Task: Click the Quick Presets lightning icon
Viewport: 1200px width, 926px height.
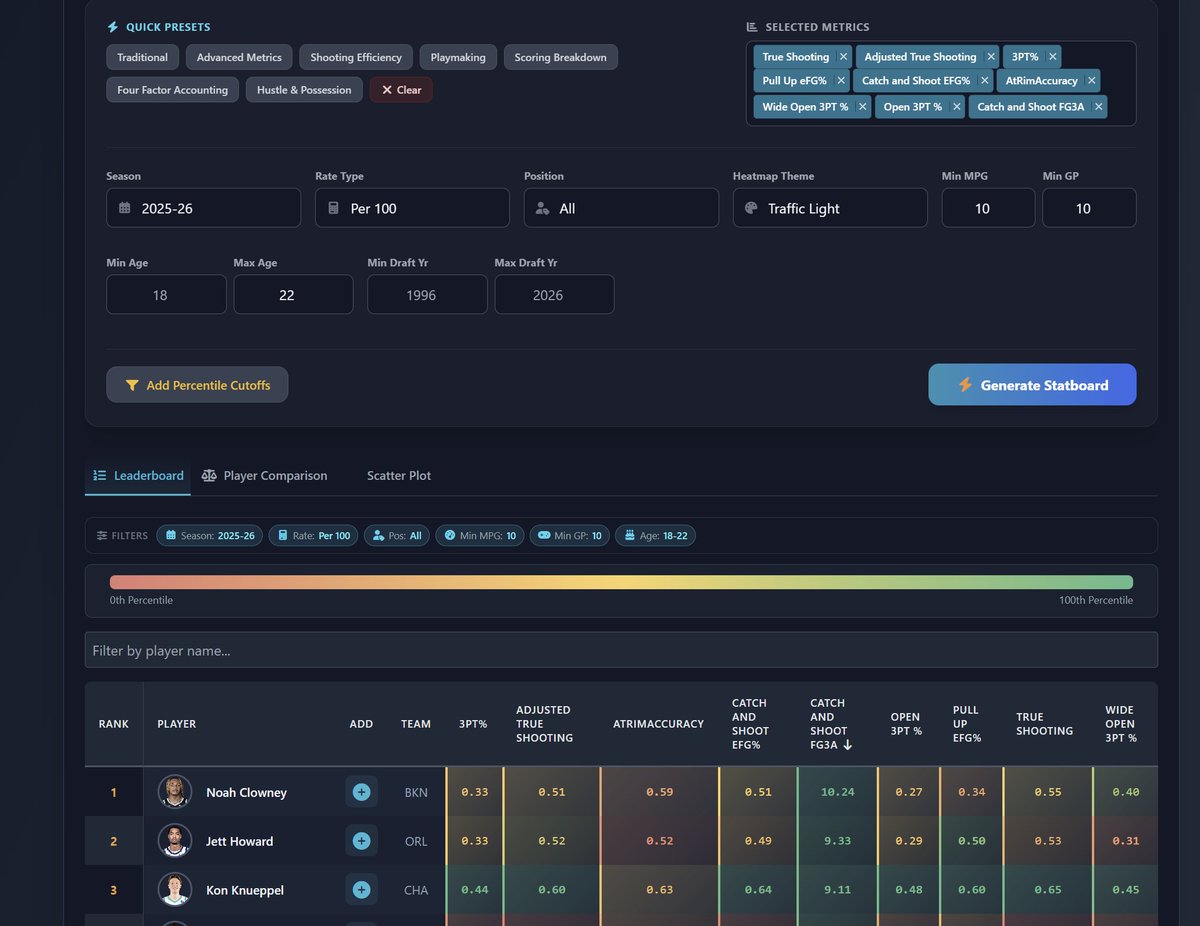Action: (x=113, y=27)
